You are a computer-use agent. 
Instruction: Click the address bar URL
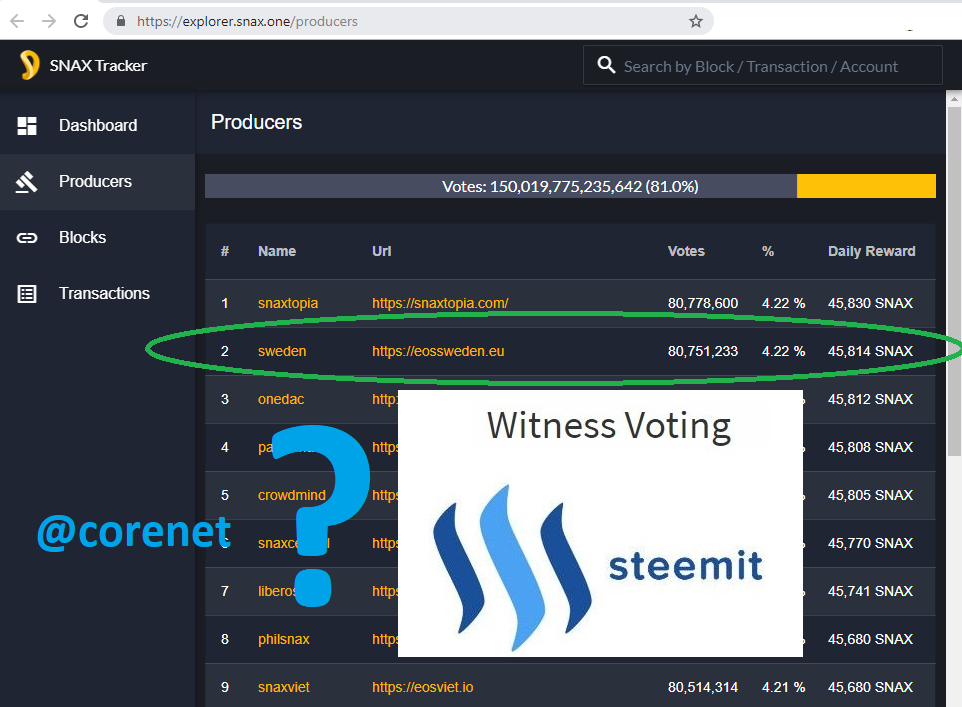pyautogui.click(x=247, y=21)
